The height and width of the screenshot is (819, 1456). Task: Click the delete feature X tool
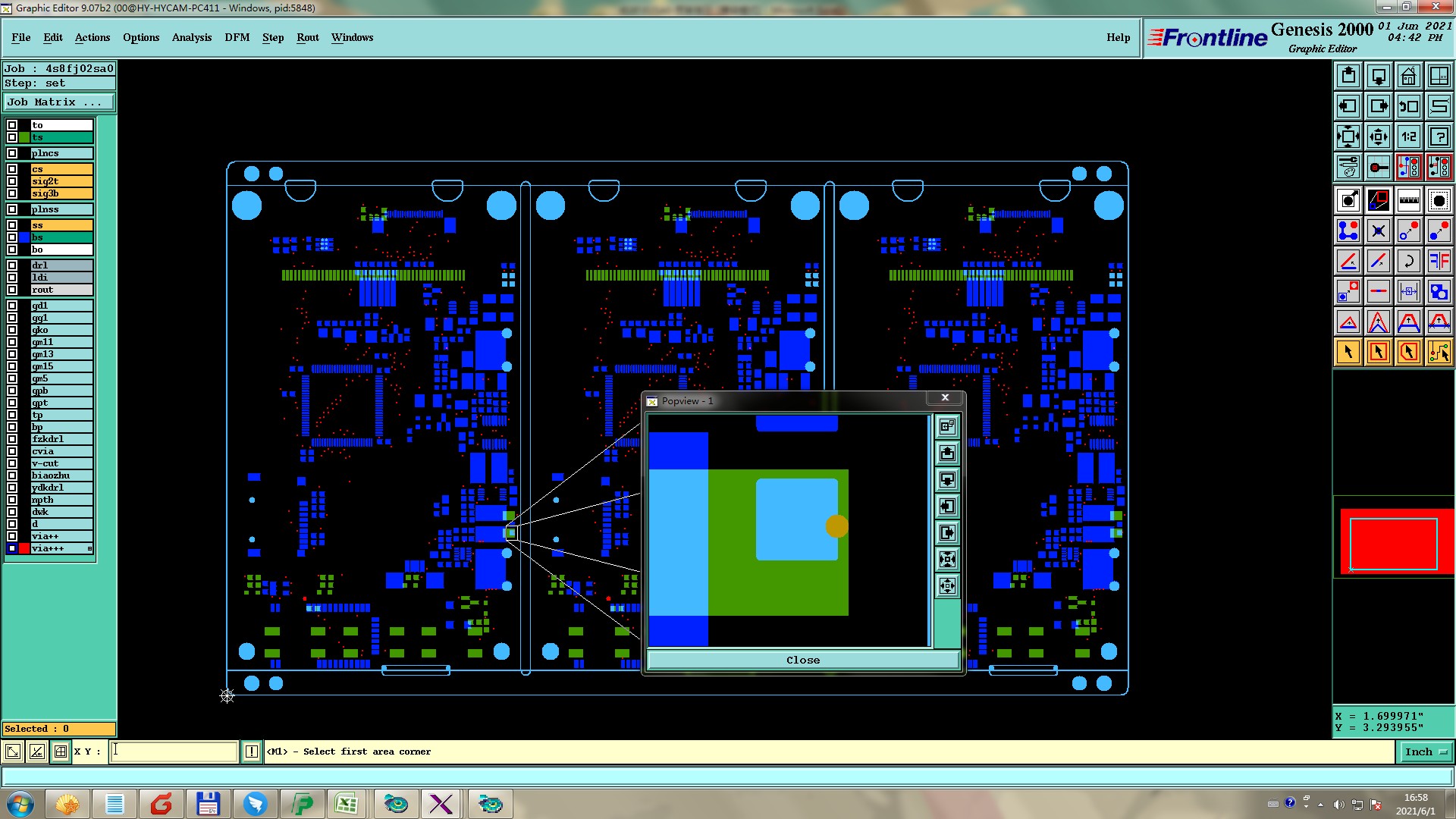1378,231
